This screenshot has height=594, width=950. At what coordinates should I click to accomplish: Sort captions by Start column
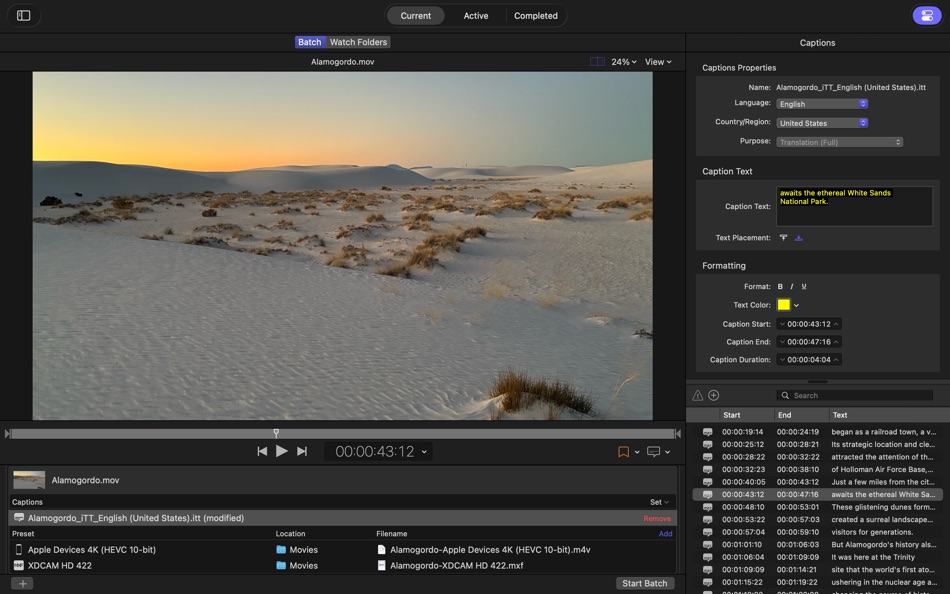(x=746, y=415)
